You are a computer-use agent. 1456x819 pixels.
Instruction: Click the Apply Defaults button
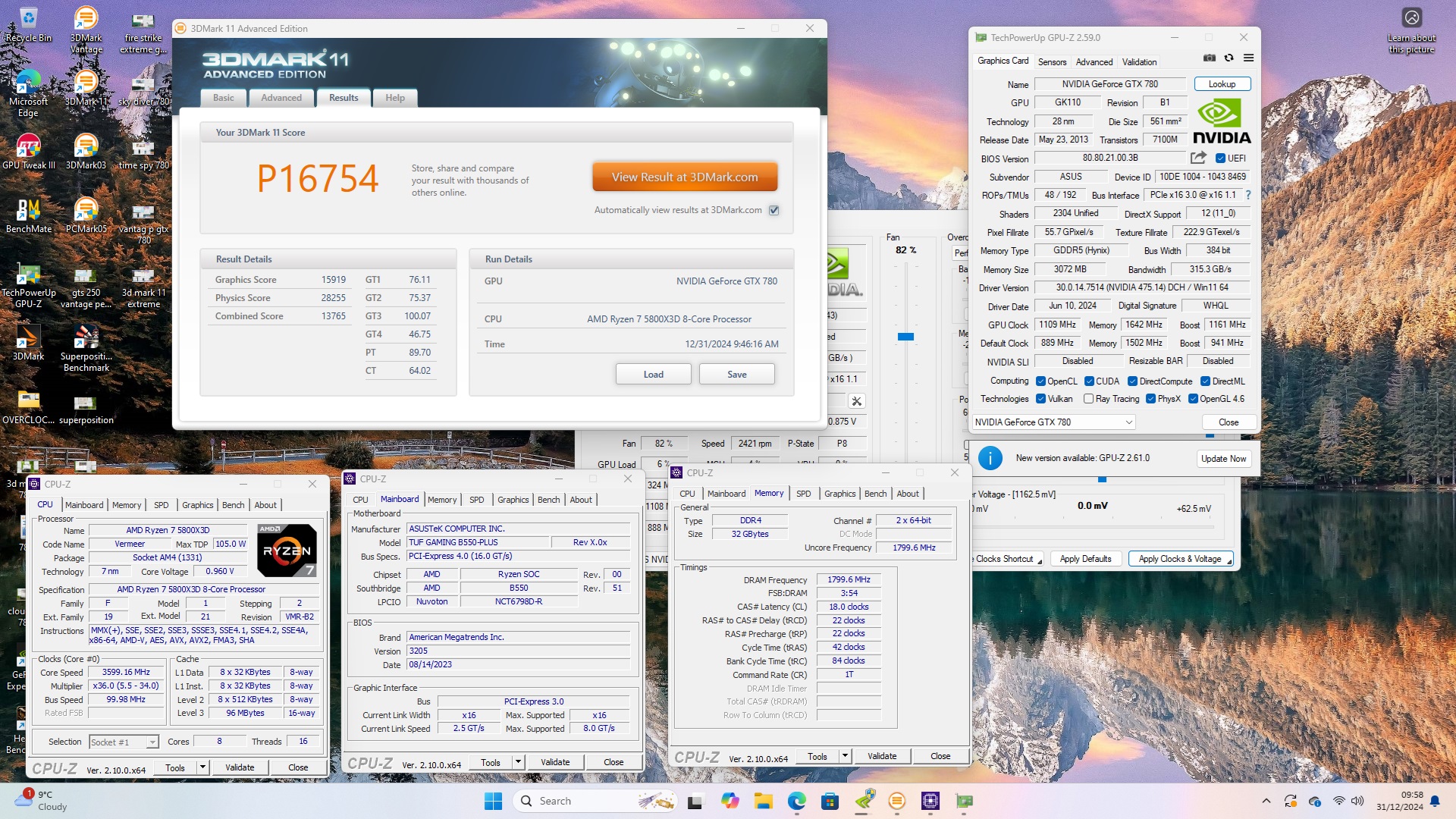pyautogui.click(x=1085, y=559)
